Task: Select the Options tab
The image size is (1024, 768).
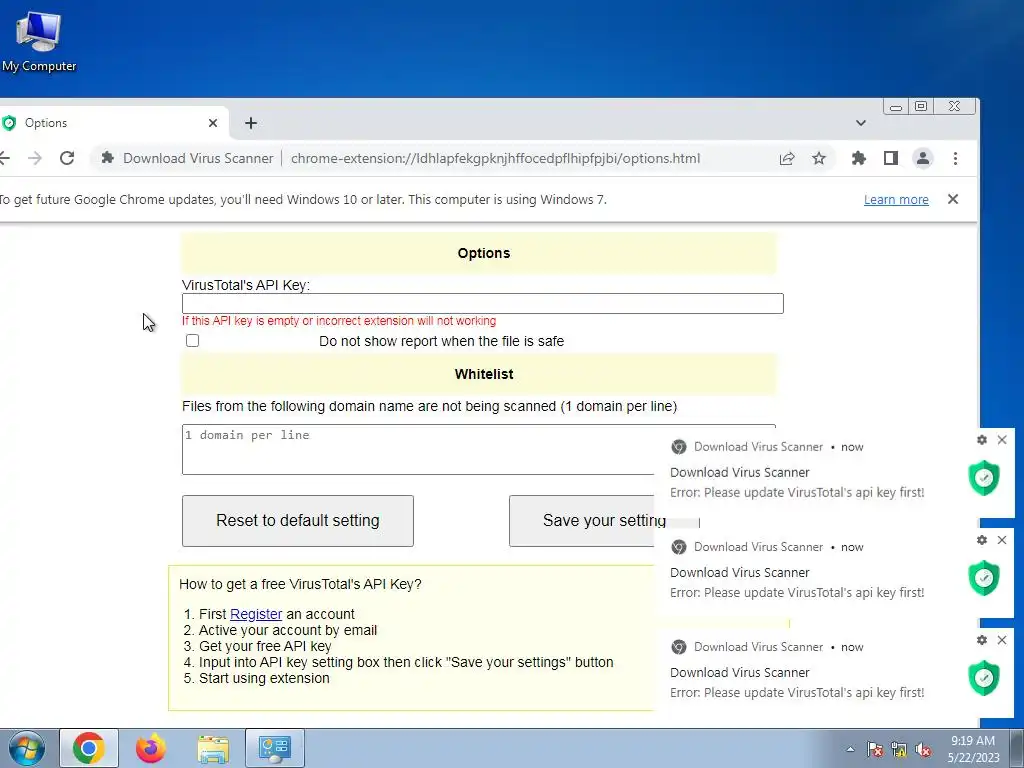Action: tap(111, 123)
